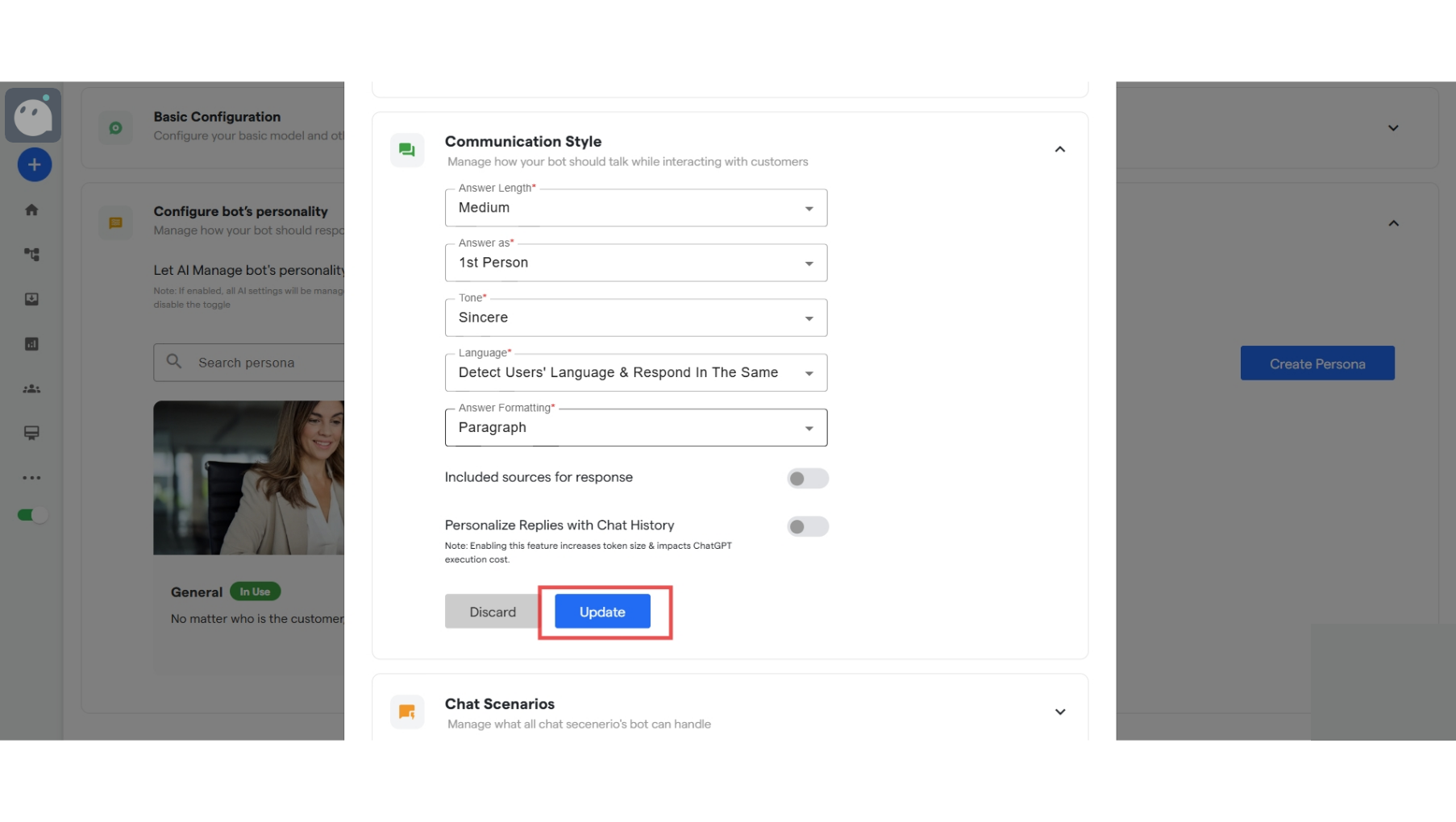Open the Language dropdown
The height and width of the screenshot is (822, 1456).
pyautogui.click(x=636, y=372)
